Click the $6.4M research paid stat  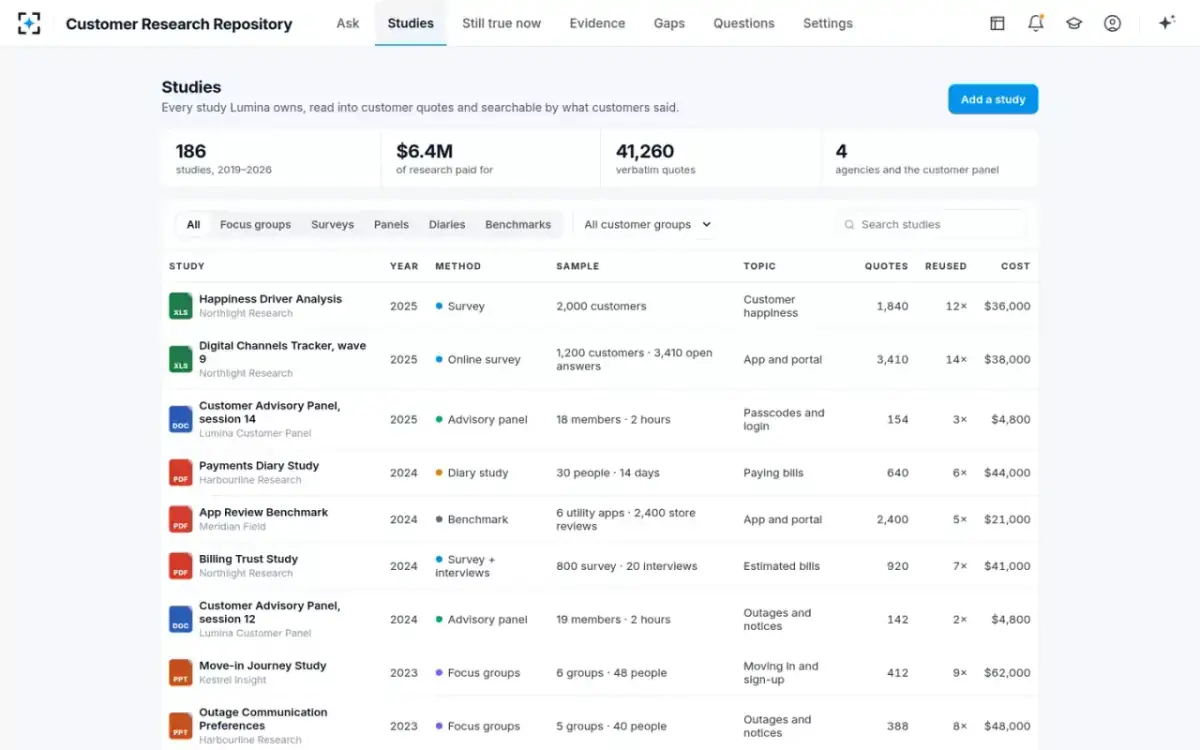click(491, 159)
